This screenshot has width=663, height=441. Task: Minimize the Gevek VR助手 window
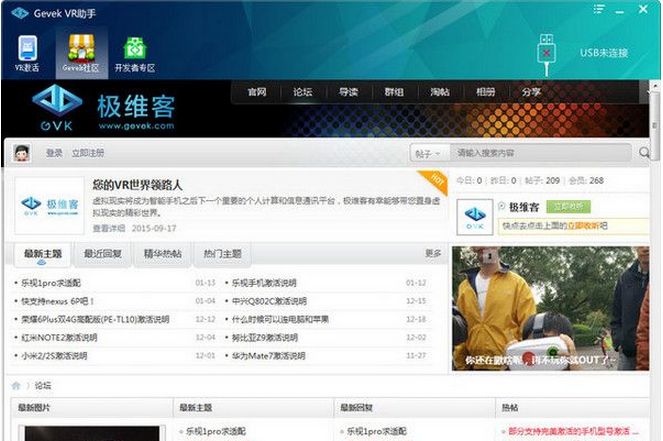pos(620,10)
